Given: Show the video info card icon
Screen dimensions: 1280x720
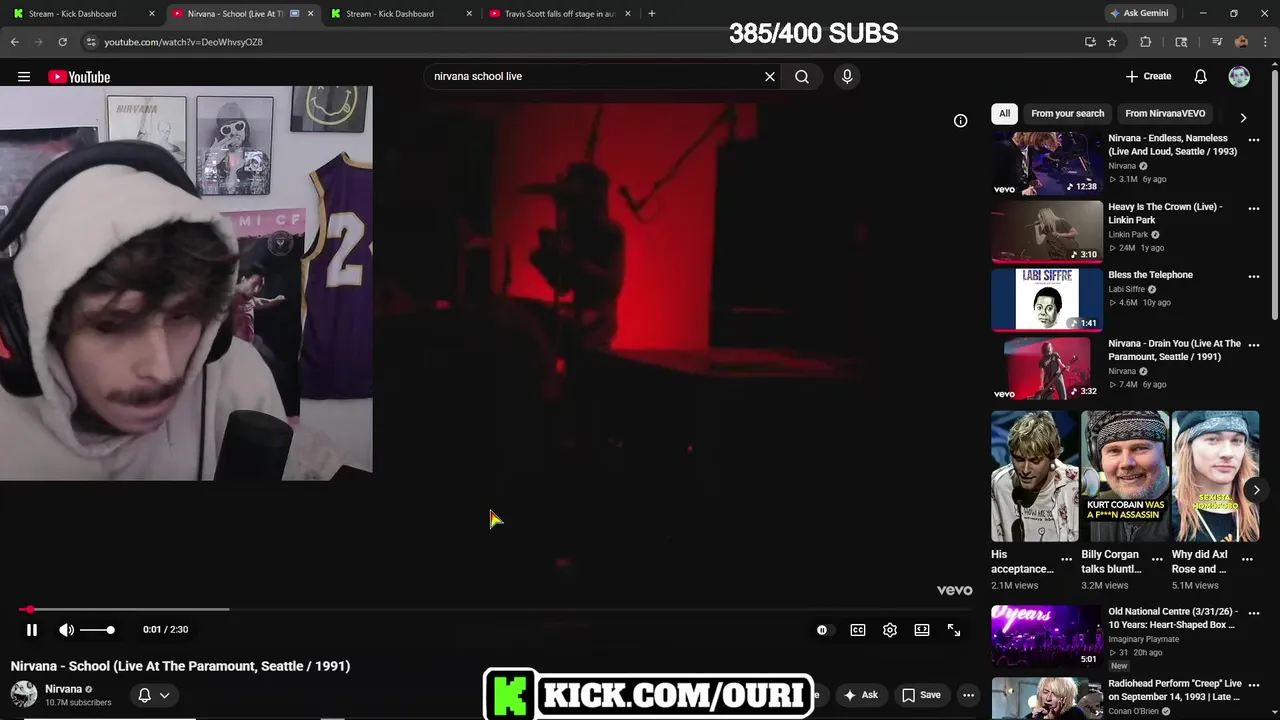Looking at the screenshot, I should (x=960, y=121).
